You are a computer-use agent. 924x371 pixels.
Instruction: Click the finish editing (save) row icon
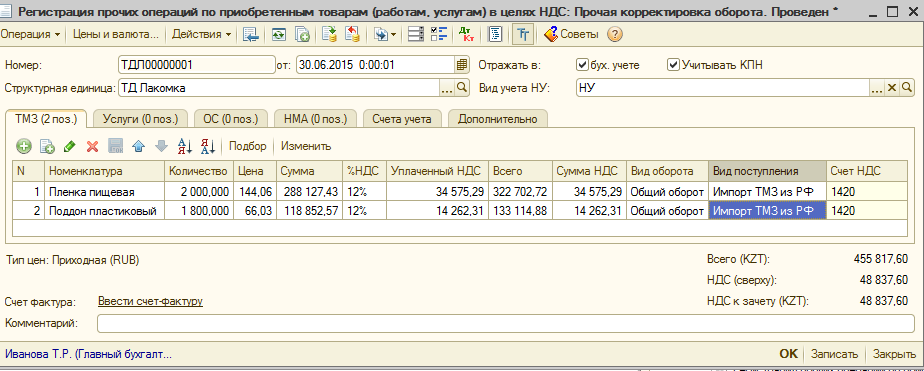point(116,146)
